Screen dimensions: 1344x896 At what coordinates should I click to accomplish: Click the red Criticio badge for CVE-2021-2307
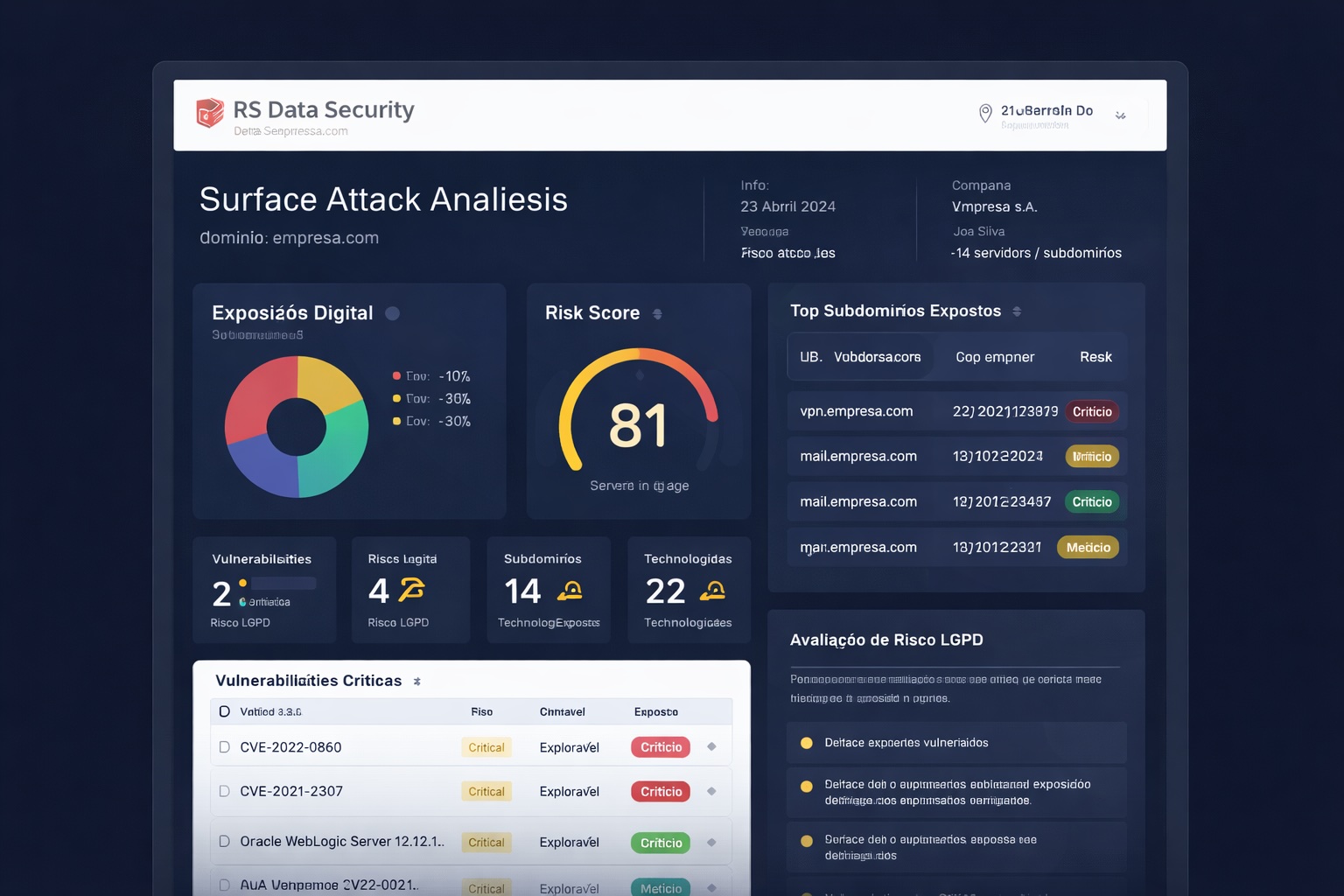coord(661,791)
